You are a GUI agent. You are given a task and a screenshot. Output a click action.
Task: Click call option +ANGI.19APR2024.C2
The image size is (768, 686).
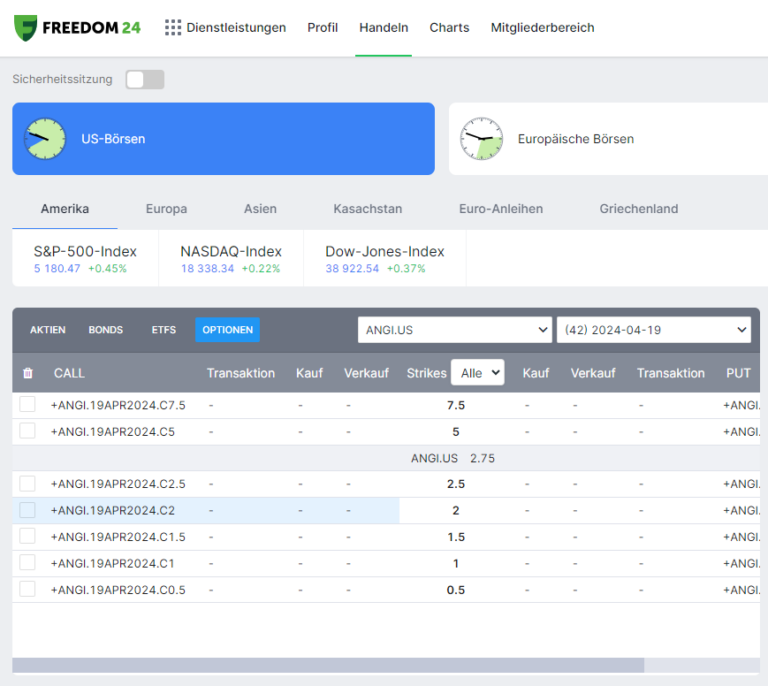[113, 511]
